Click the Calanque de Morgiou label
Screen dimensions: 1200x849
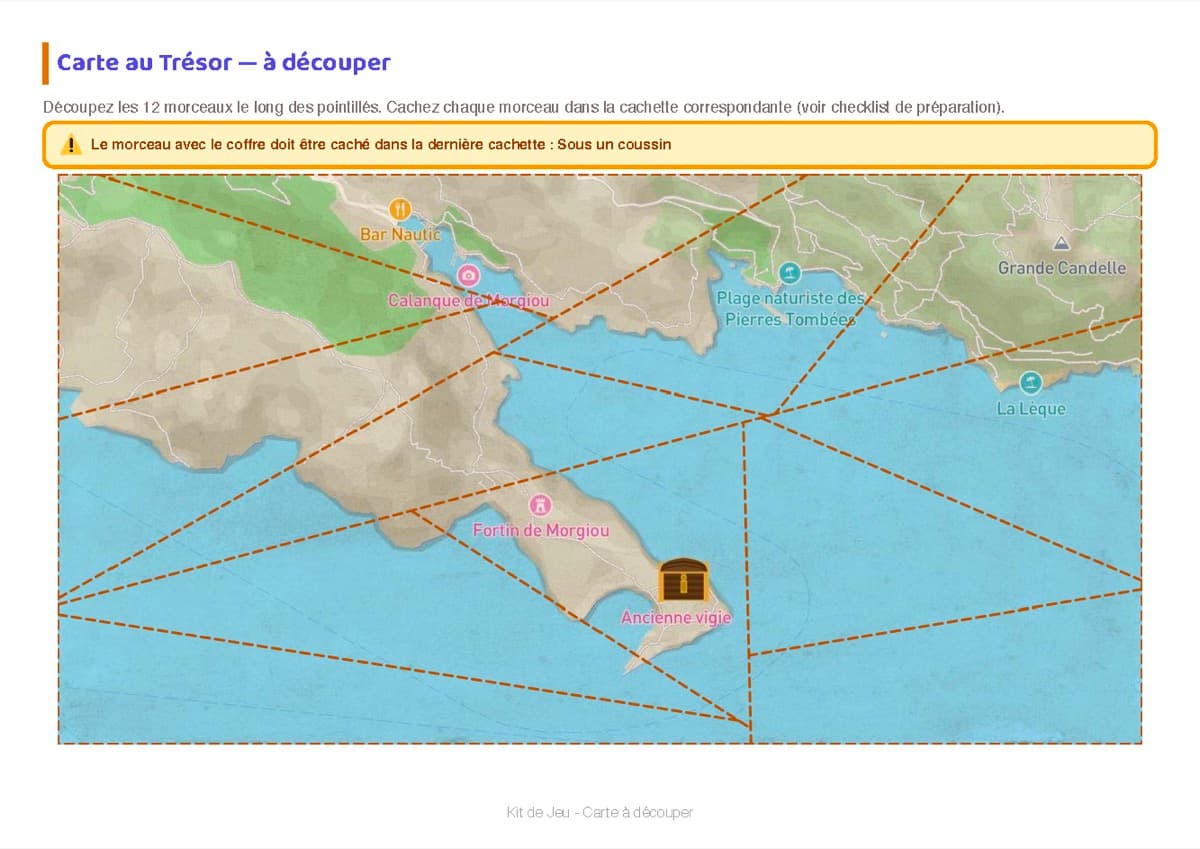(468, 300)
